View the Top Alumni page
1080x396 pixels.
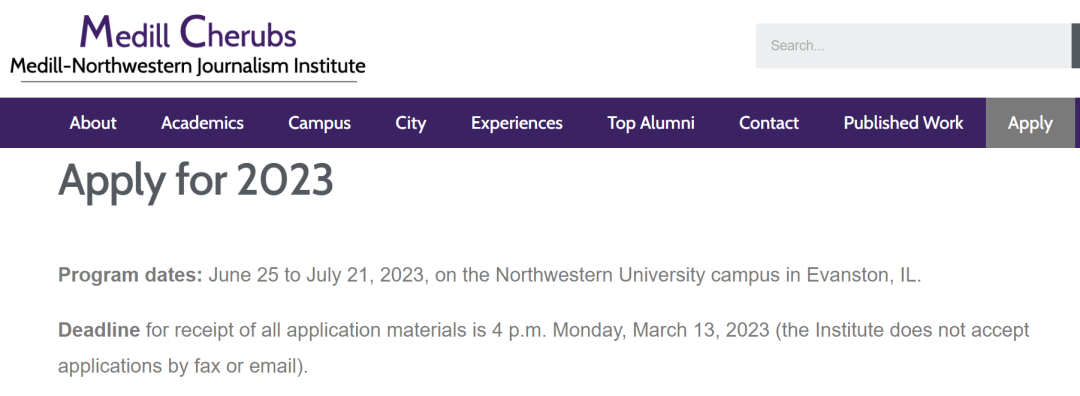point(651,123)
